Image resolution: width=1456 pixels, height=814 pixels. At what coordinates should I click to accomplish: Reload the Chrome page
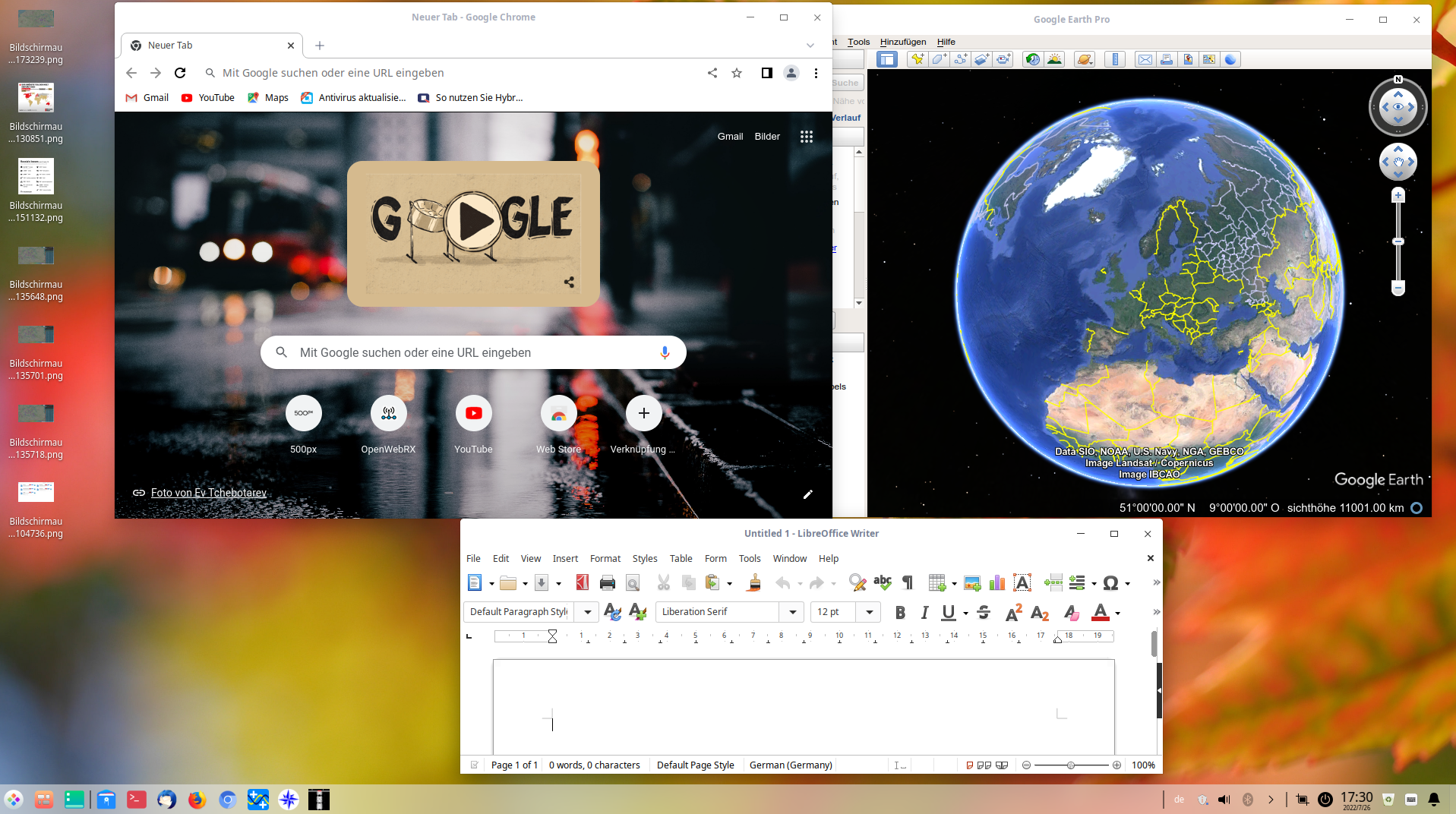180,73
